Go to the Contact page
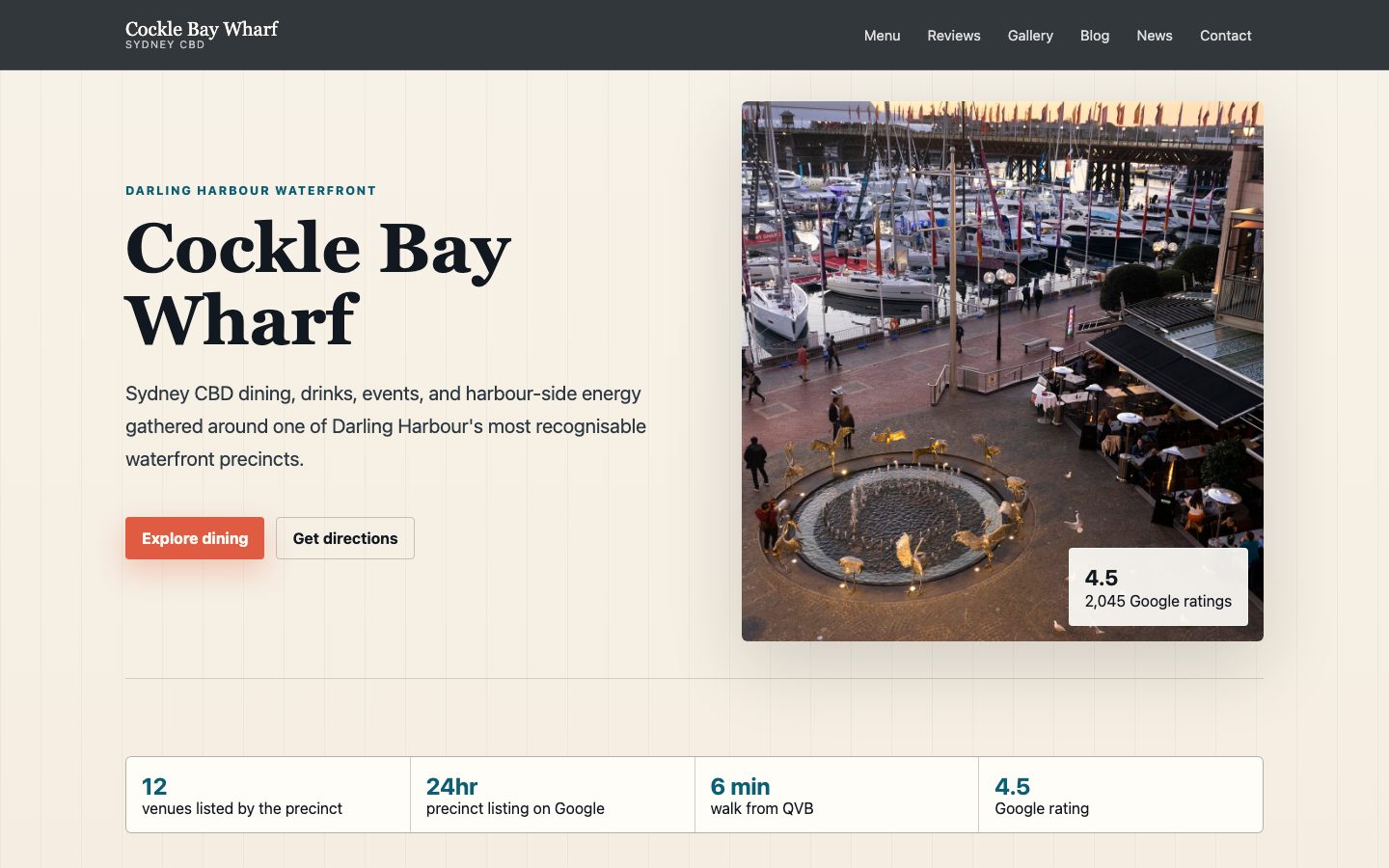This screenshot has width=1389, height=868. coord(1225,36)
